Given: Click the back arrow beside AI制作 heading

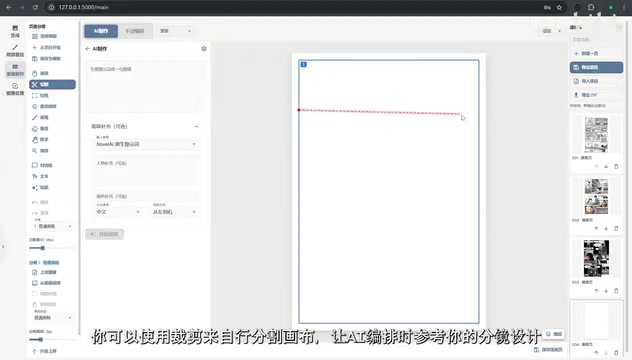Looking at the screenshot, I should [x=87, y=49].
